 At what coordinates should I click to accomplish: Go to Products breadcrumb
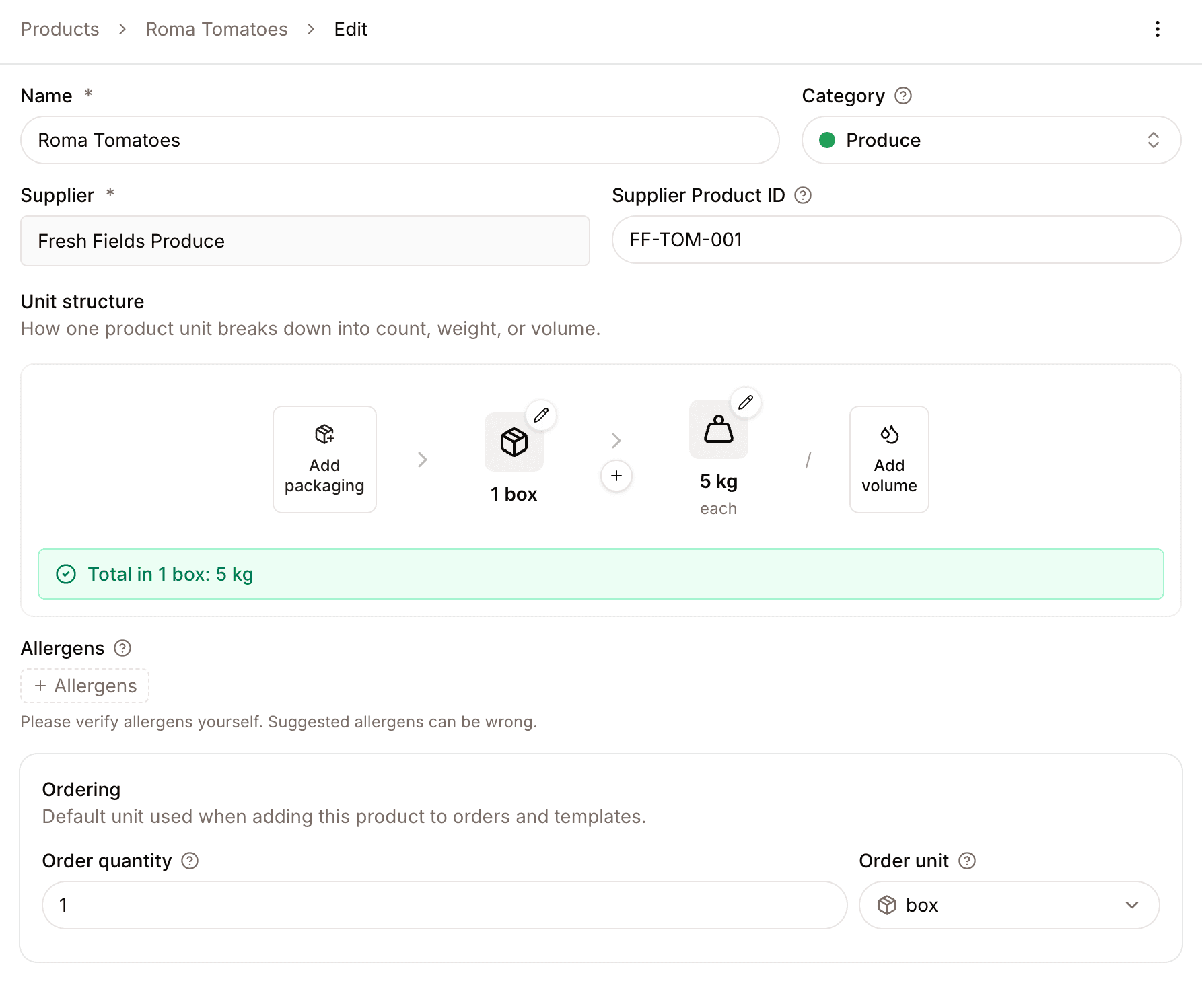tap(60, 29)
